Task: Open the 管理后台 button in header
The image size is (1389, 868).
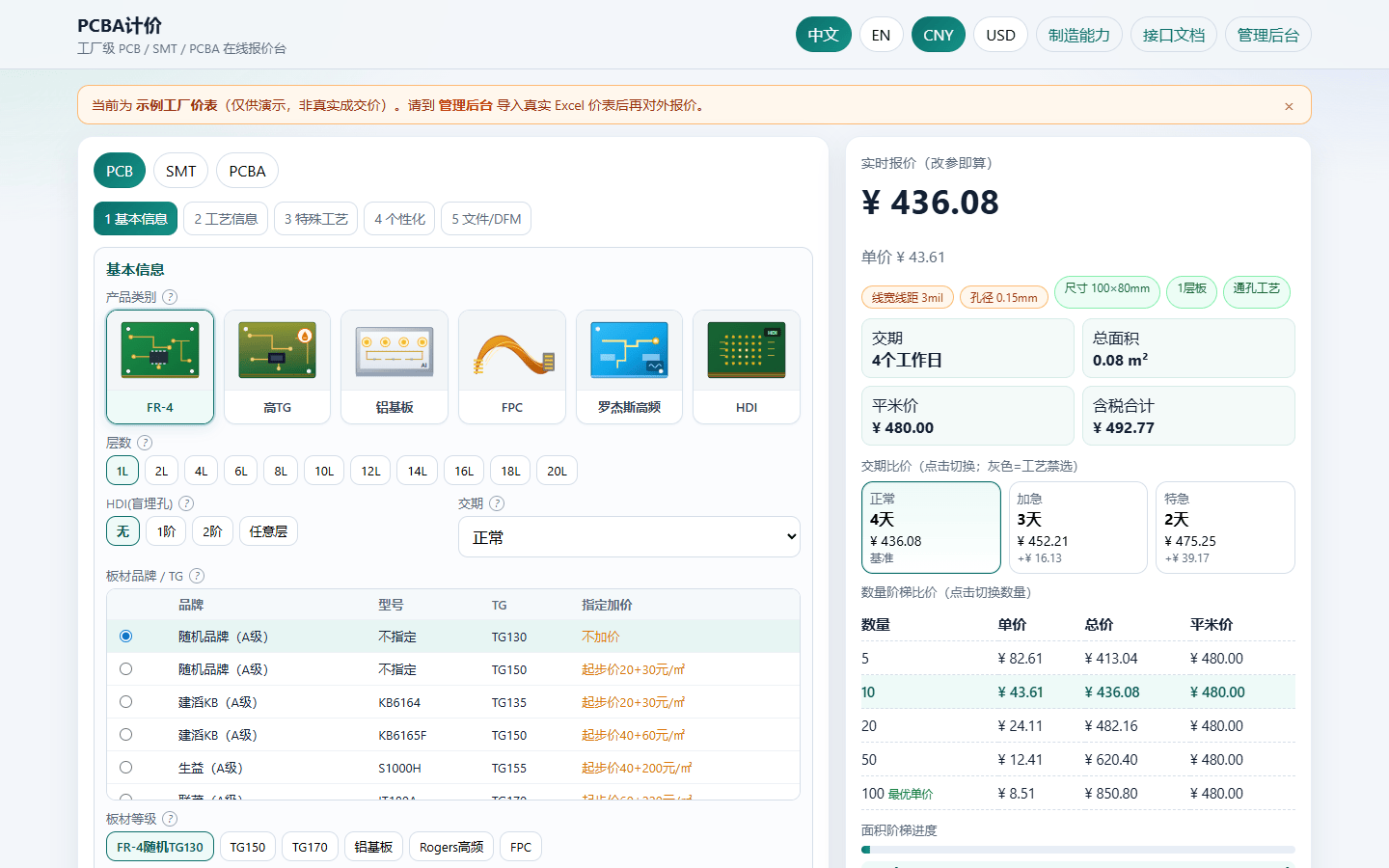Action: coord(1268,35)
